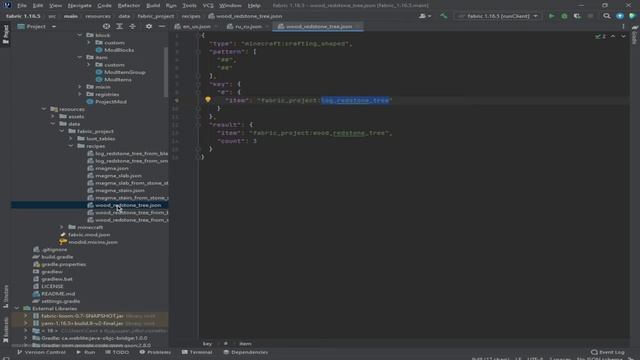Screen dimensions: 640x360
Task: Open the VCS menu
Action: pos(208,6)
